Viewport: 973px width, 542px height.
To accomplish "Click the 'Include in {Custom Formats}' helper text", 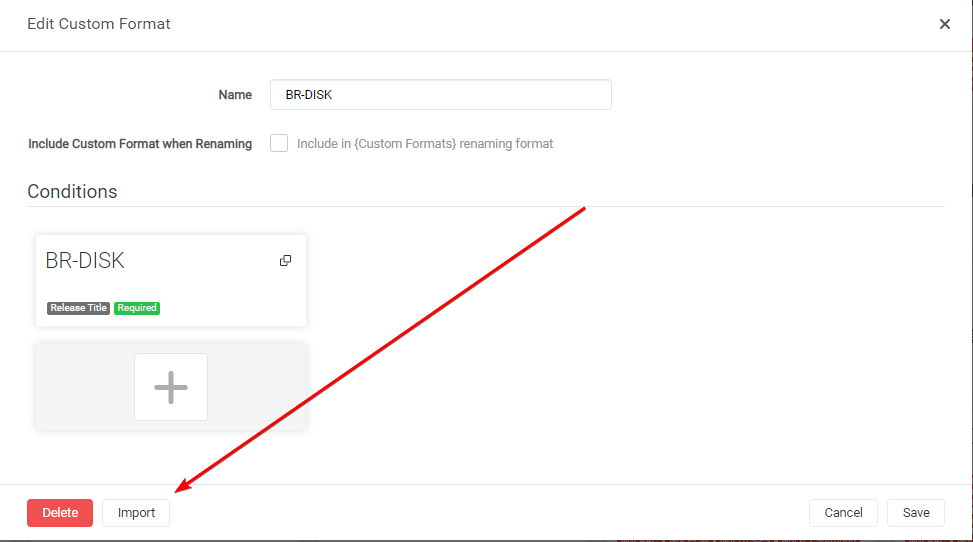I will pos(425,144).
